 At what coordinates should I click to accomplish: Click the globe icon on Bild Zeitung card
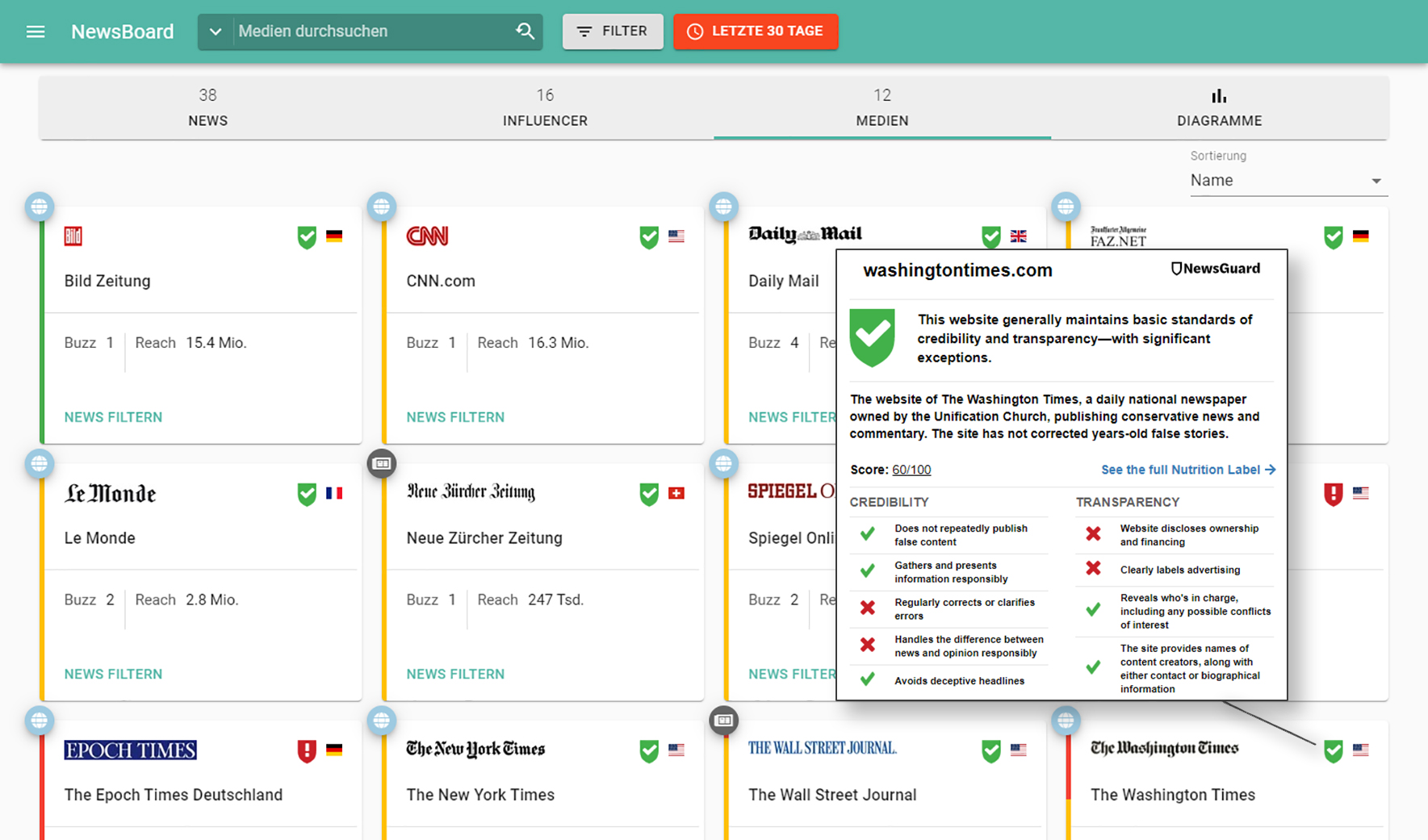point(40,207)
